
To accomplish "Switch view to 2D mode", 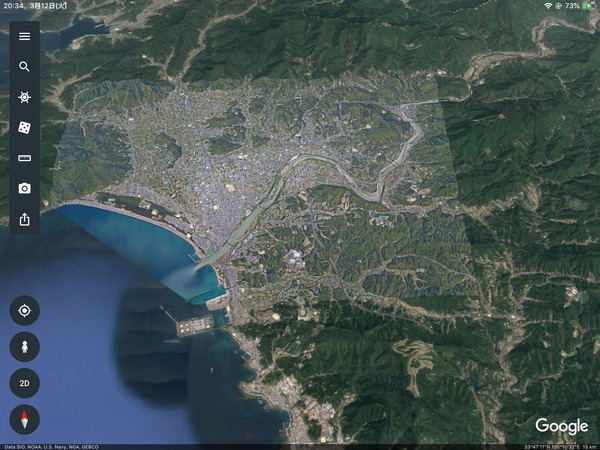I will click(x=24, y=383).
